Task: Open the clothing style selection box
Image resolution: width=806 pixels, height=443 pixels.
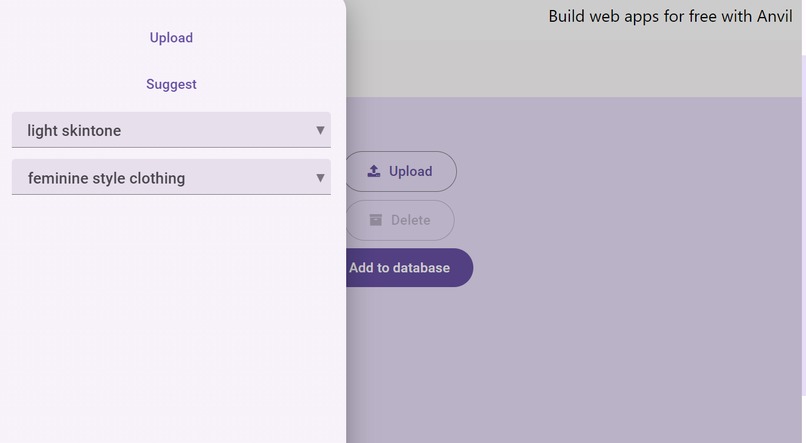Action: (x=171, y=177)
